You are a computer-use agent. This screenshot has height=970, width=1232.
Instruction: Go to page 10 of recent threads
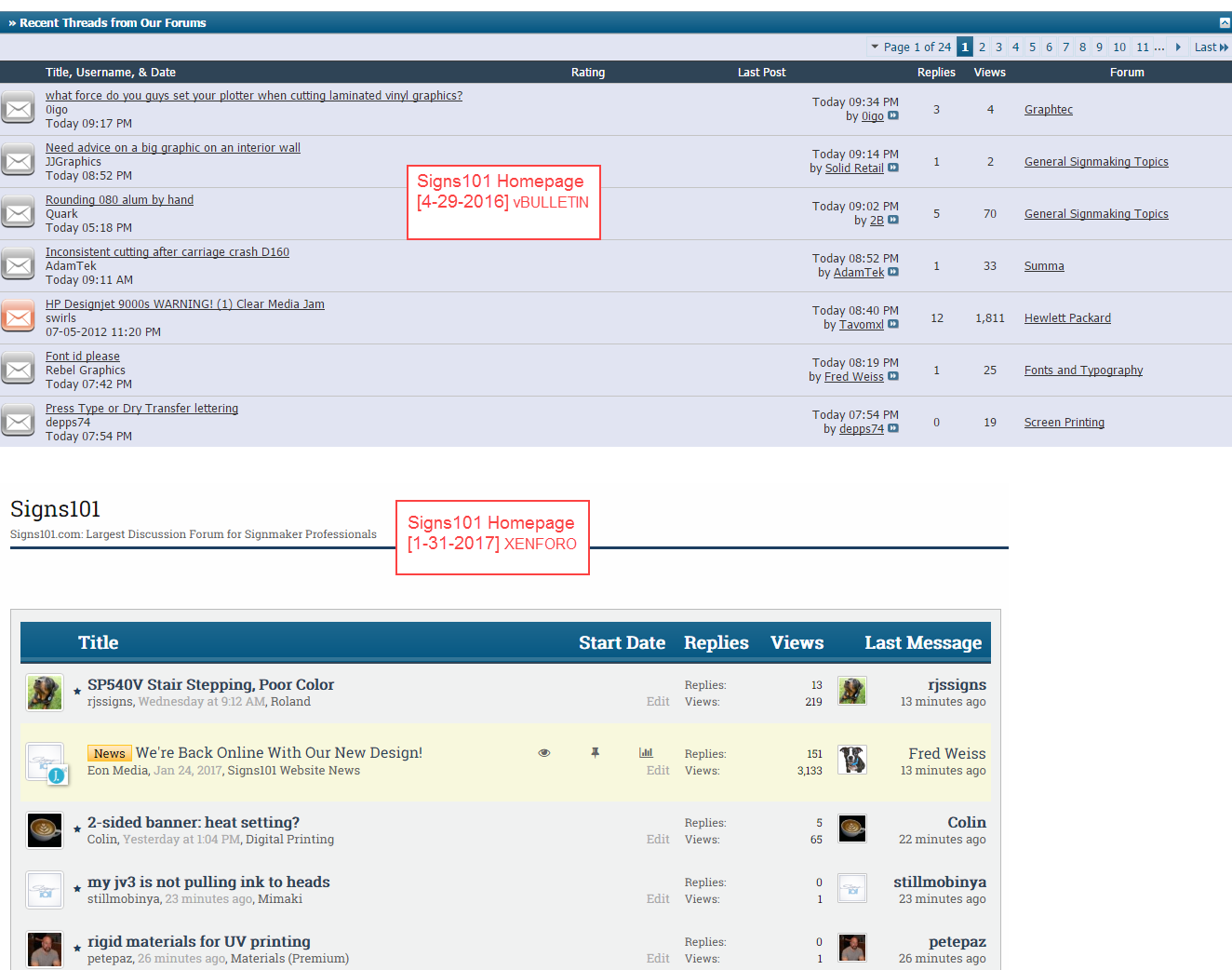[x=1119, y=47]
